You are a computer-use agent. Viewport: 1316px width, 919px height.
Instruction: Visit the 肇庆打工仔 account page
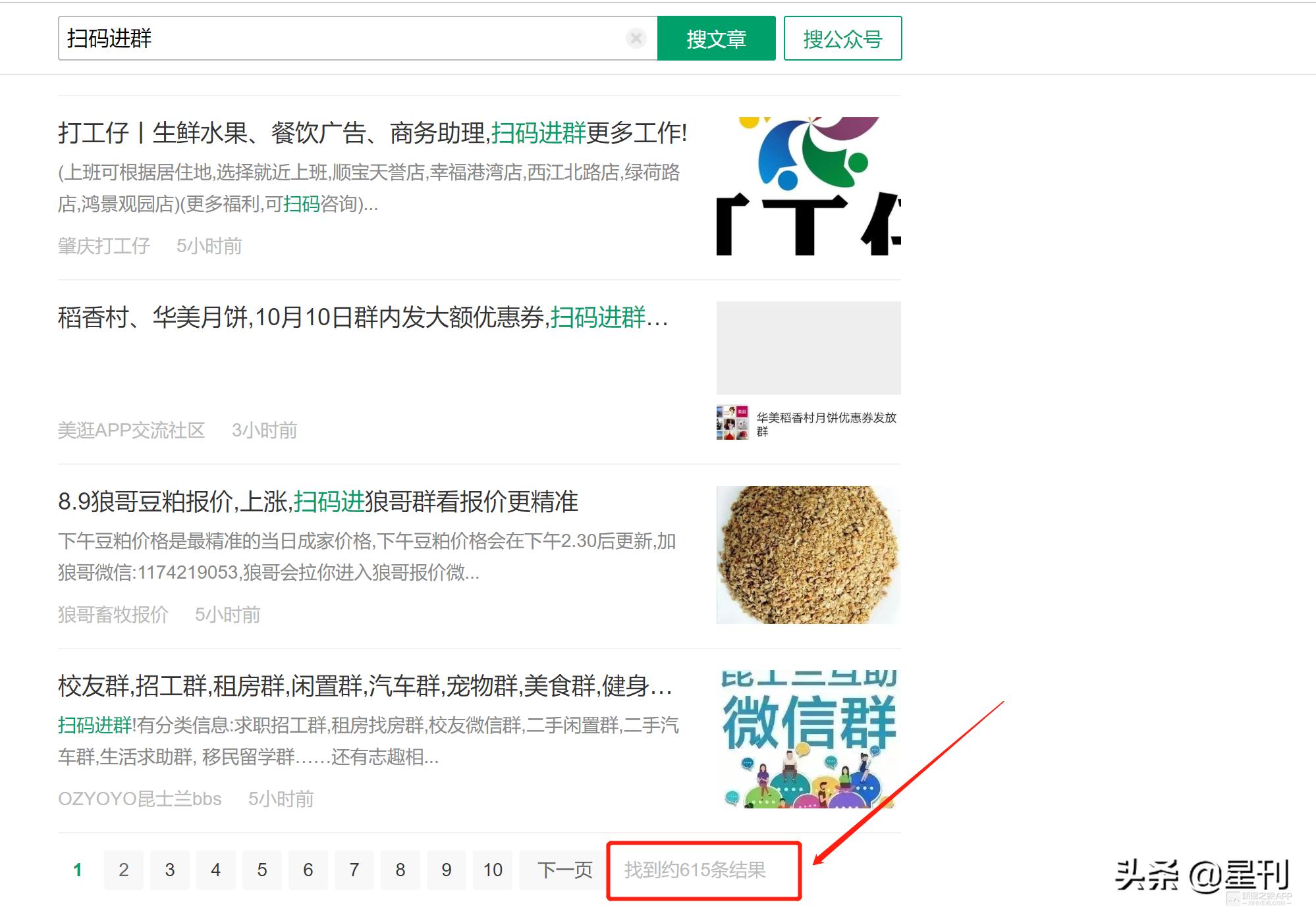pyautogui.click(x=103, y=245)
